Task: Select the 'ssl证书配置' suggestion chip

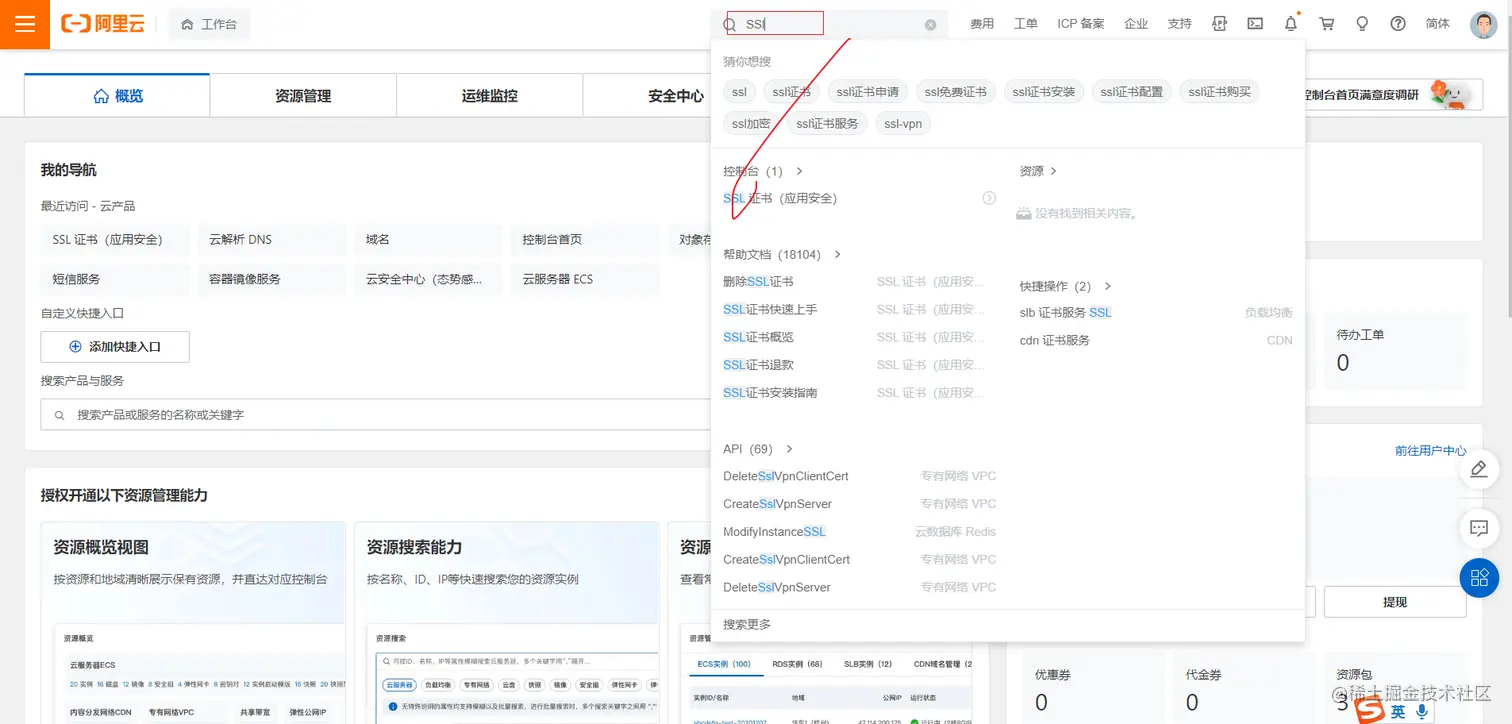Action: tap(1131, 92)
